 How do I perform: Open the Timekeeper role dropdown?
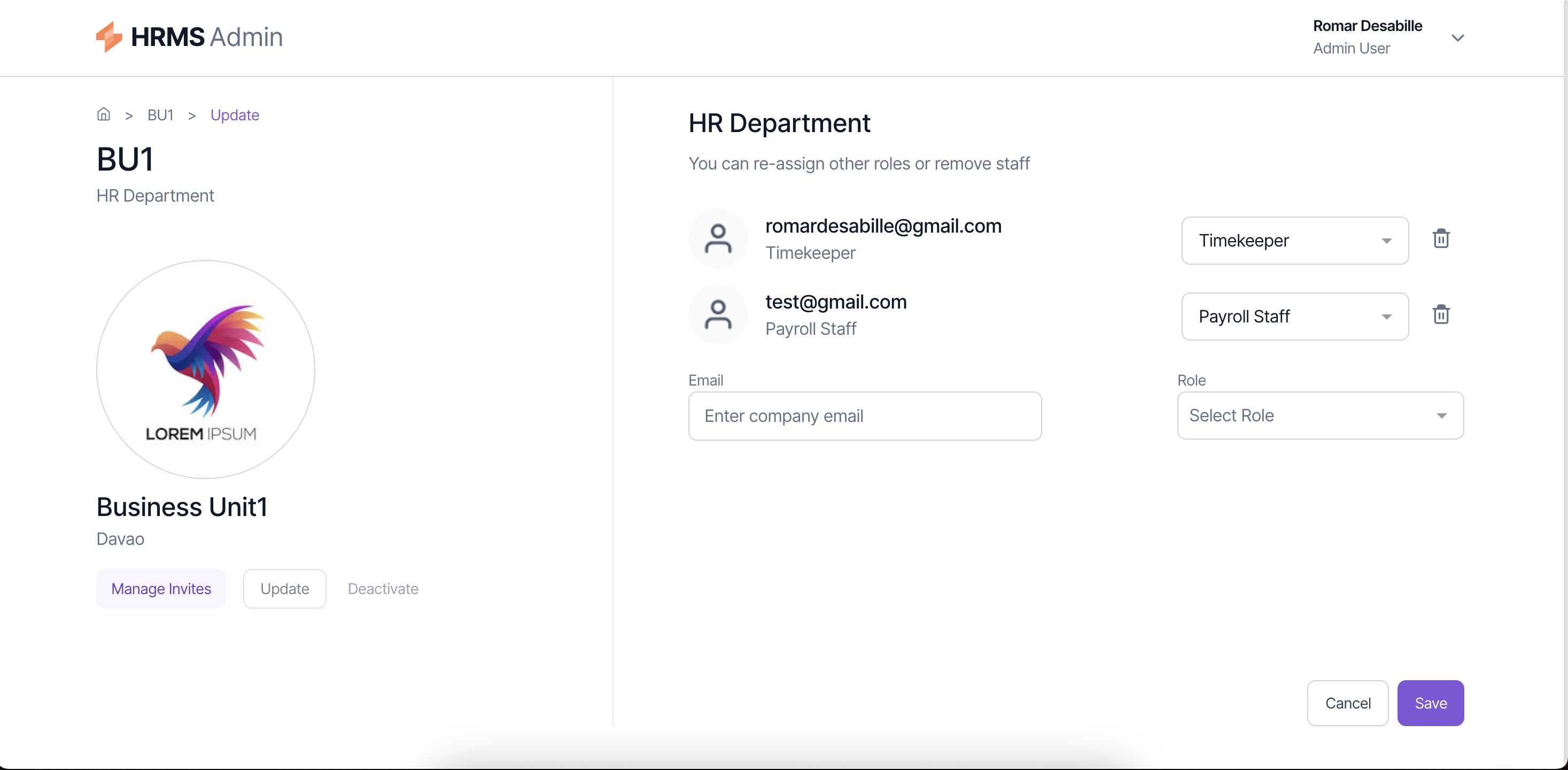pos(1295,241)
